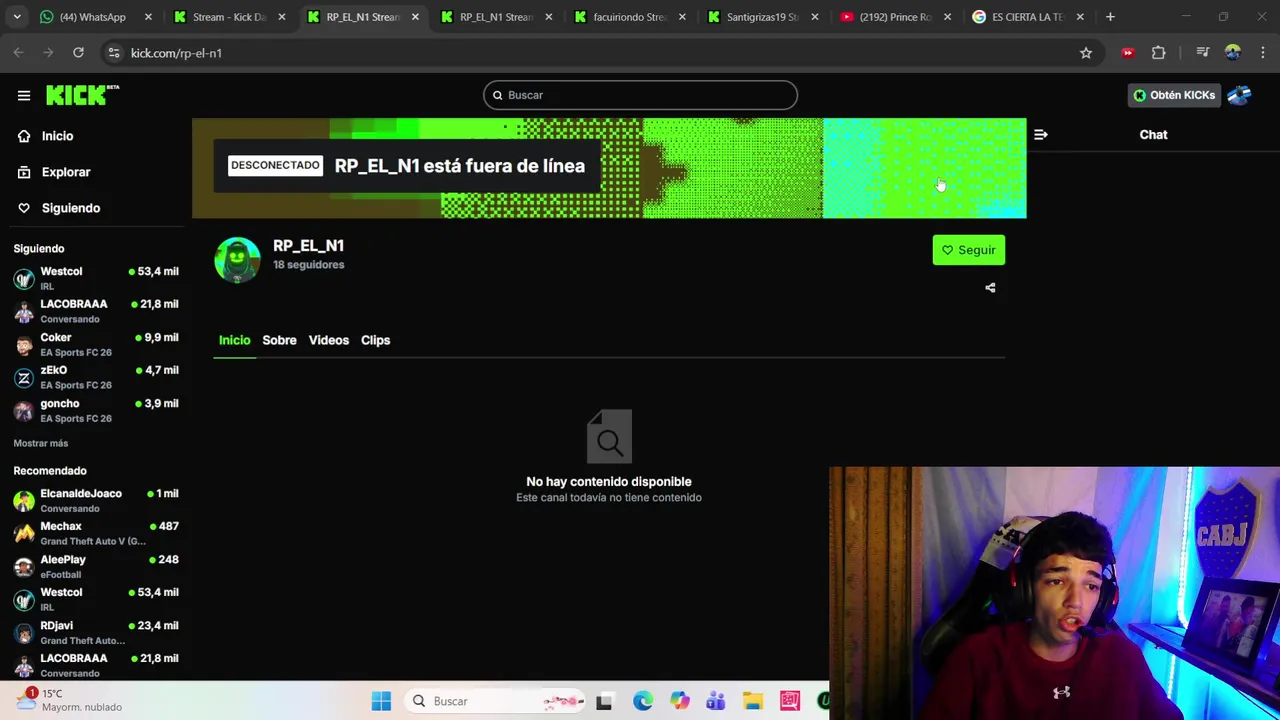The height and width of the screenshot is (720, 1280).
Task: Click the KICK logo
Action: tap(82, 95)
